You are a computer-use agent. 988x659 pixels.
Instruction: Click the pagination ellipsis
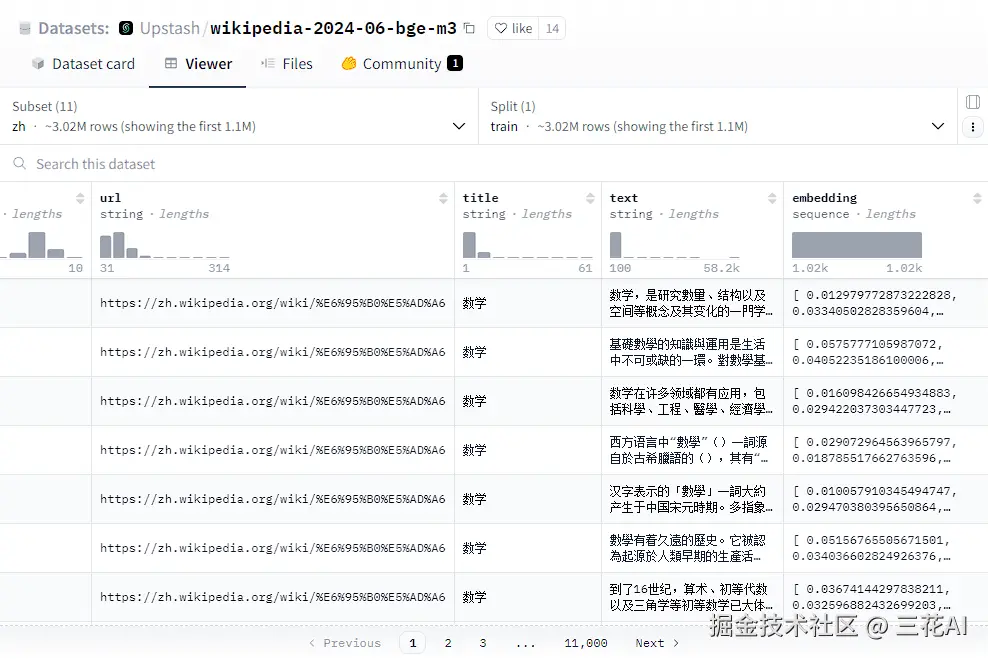pos(526,643)
